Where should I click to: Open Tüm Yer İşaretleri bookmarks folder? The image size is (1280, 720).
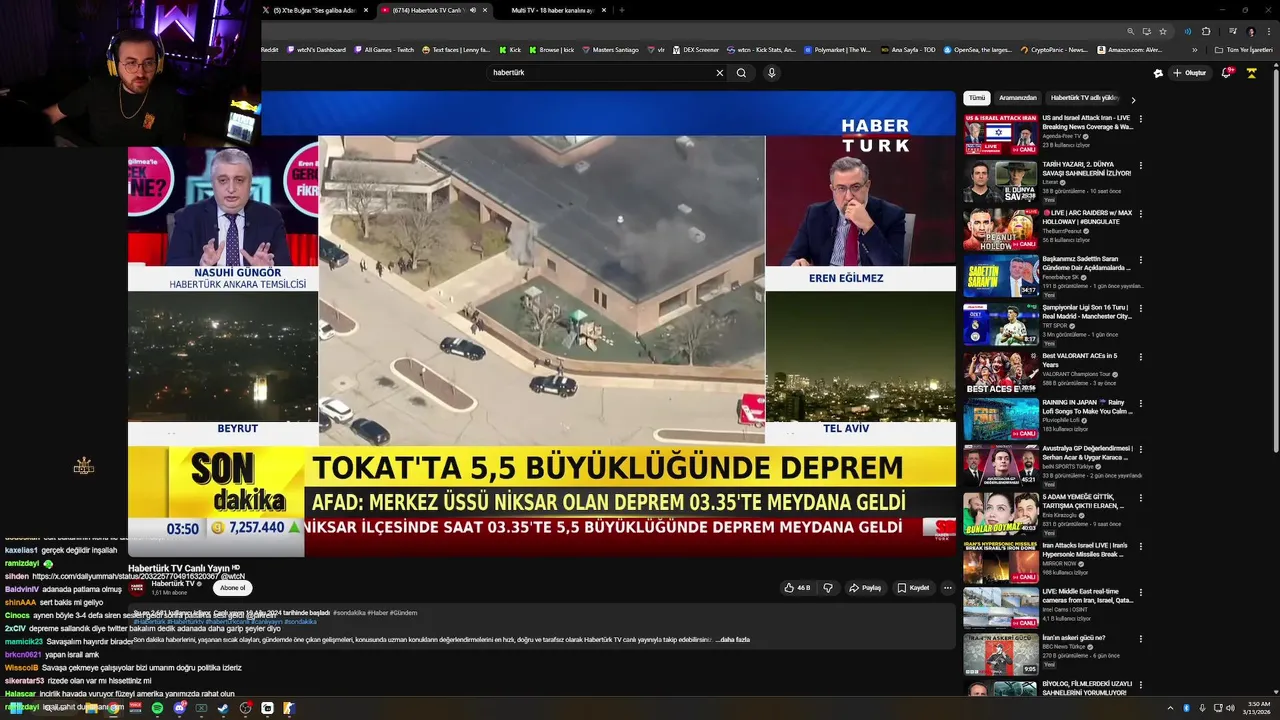click(x=1244, y=50)
